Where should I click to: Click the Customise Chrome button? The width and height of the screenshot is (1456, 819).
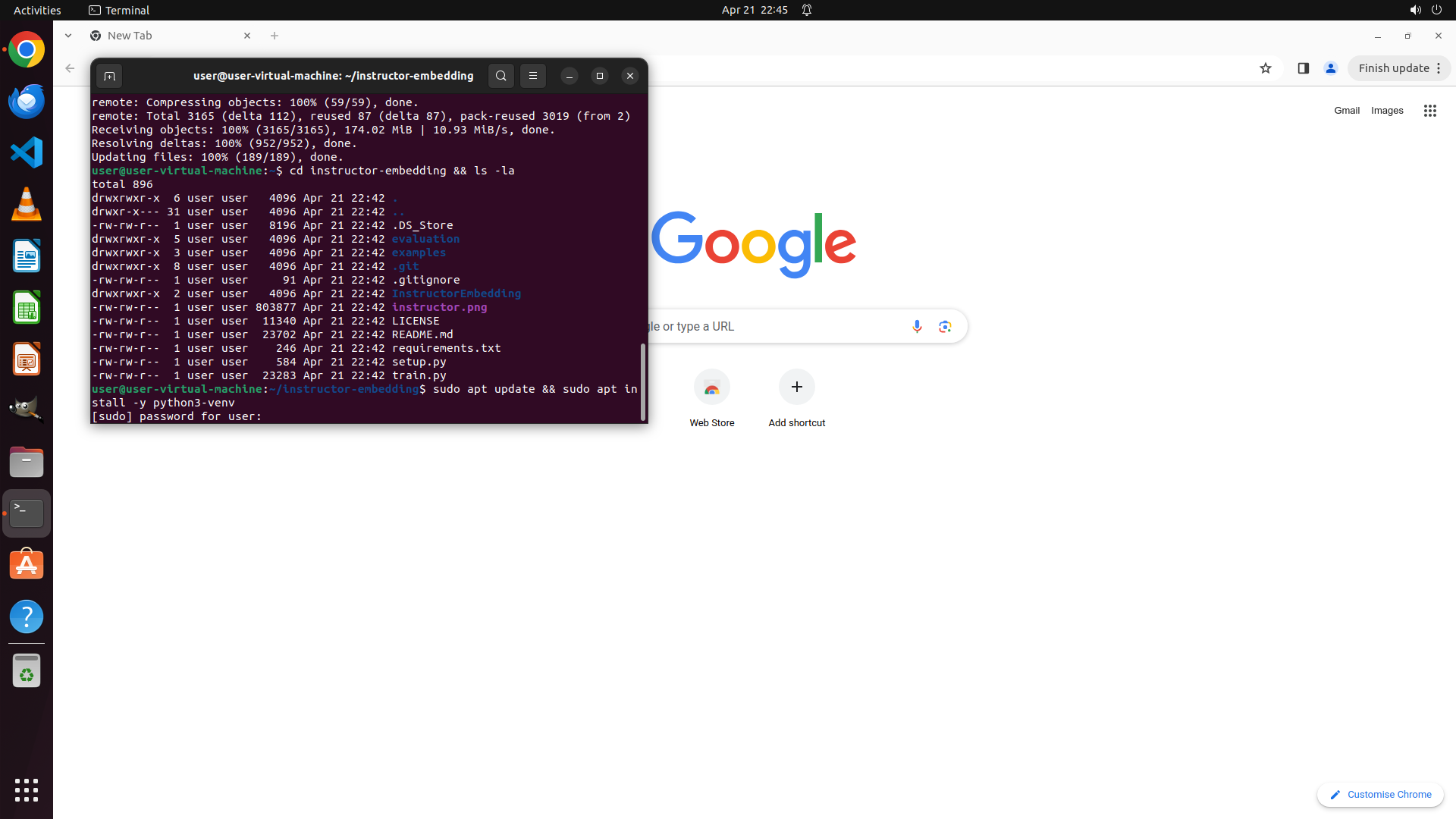pos(1380,794)
